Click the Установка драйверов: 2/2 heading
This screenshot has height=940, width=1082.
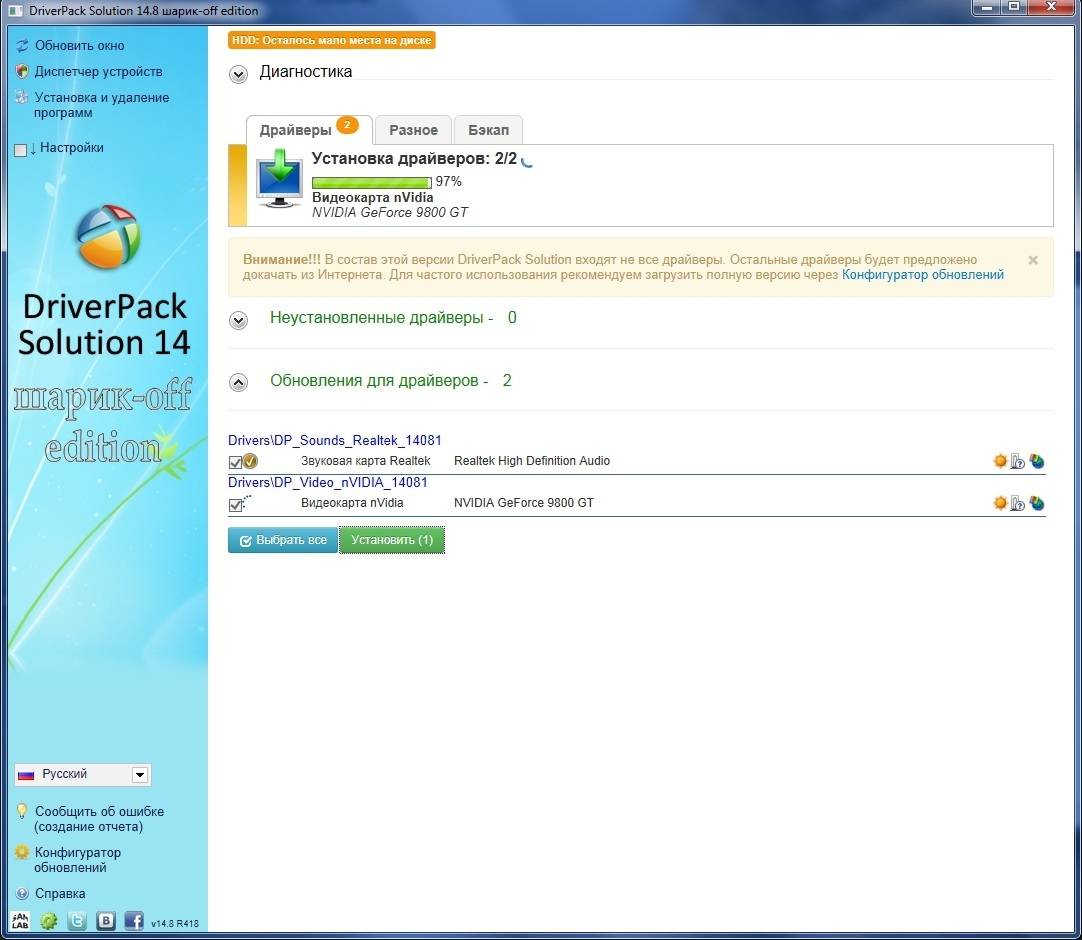pos(414,159)
